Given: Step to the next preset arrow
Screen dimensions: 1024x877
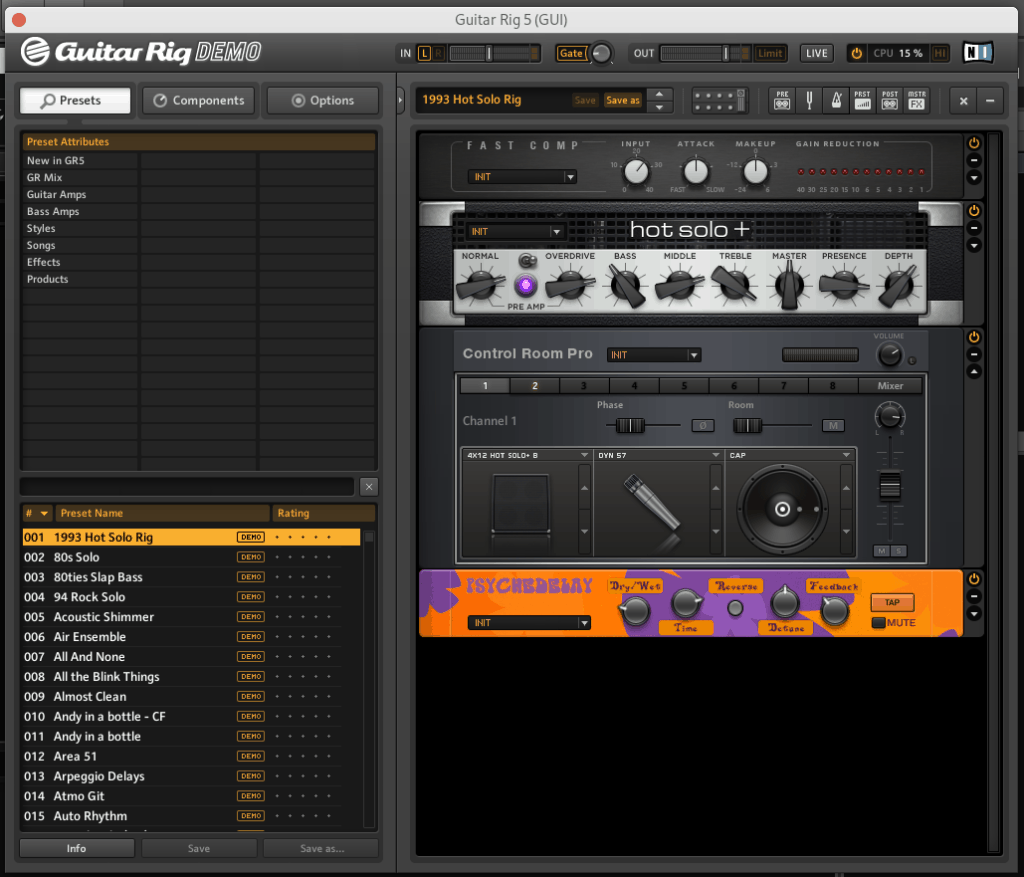Looking at the screenshot, I should point(660,107).
